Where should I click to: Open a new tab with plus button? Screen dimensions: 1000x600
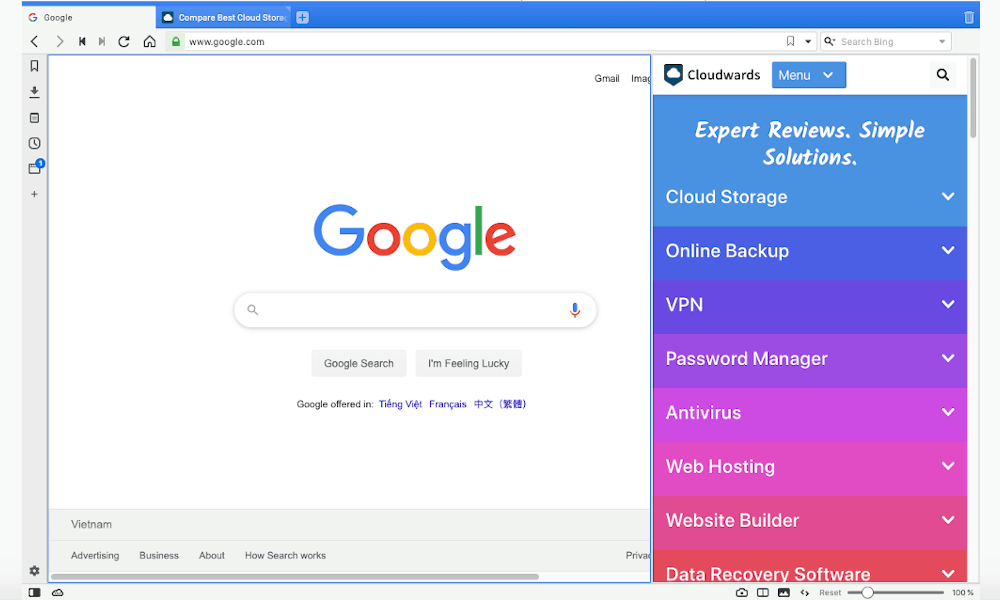pyautogui.click(x=302, y=17)
